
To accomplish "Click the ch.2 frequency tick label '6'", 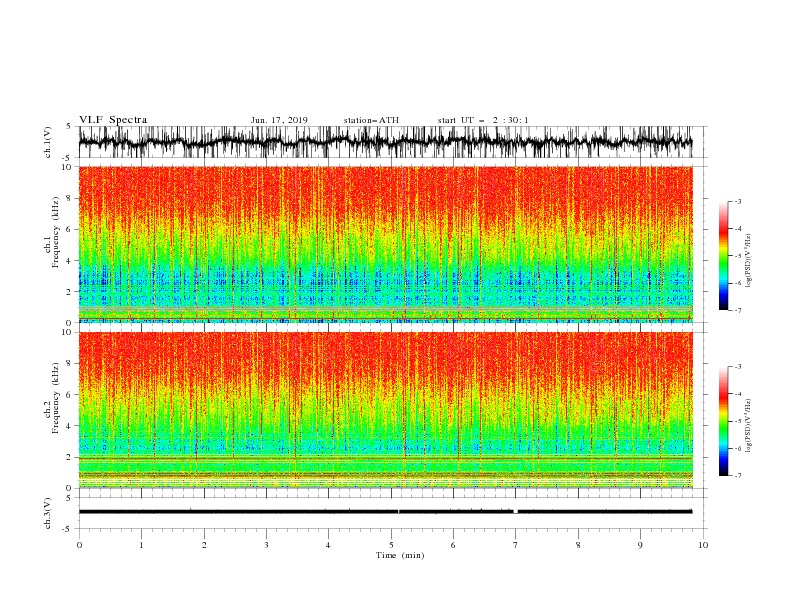I will tap(69, 395).
